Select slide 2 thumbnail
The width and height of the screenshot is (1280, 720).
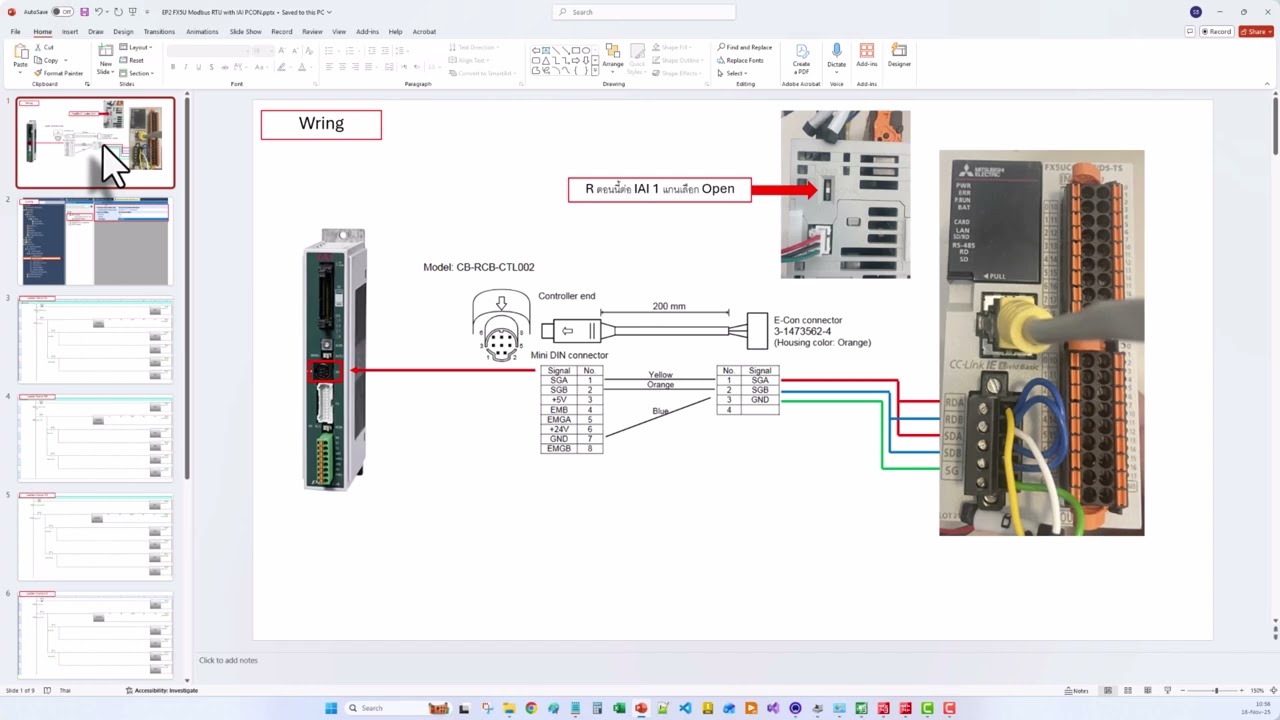tap(95, 241)
